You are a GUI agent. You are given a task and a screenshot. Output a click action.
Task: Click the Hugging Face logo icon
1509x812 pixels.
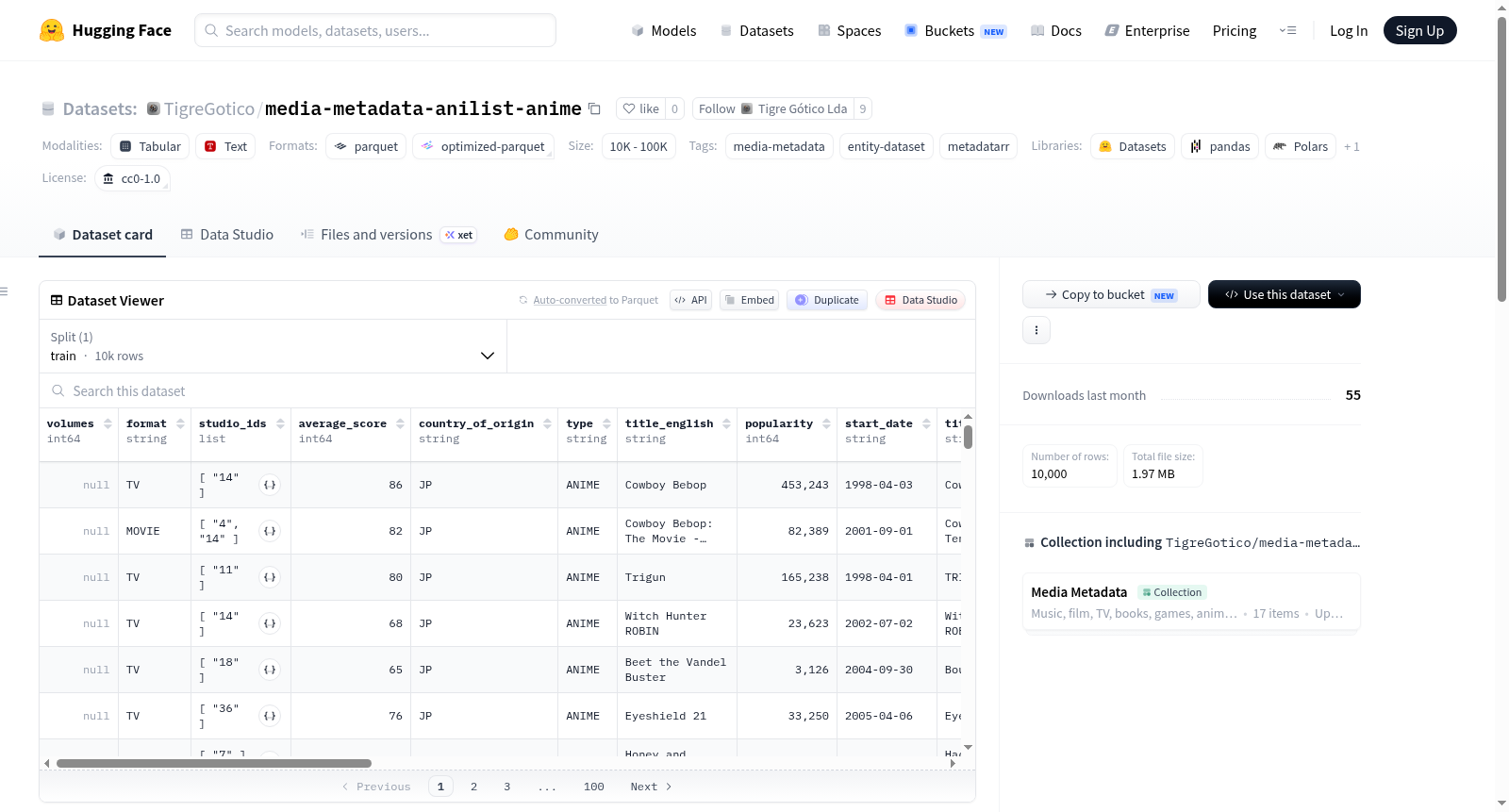pos(52,30)
